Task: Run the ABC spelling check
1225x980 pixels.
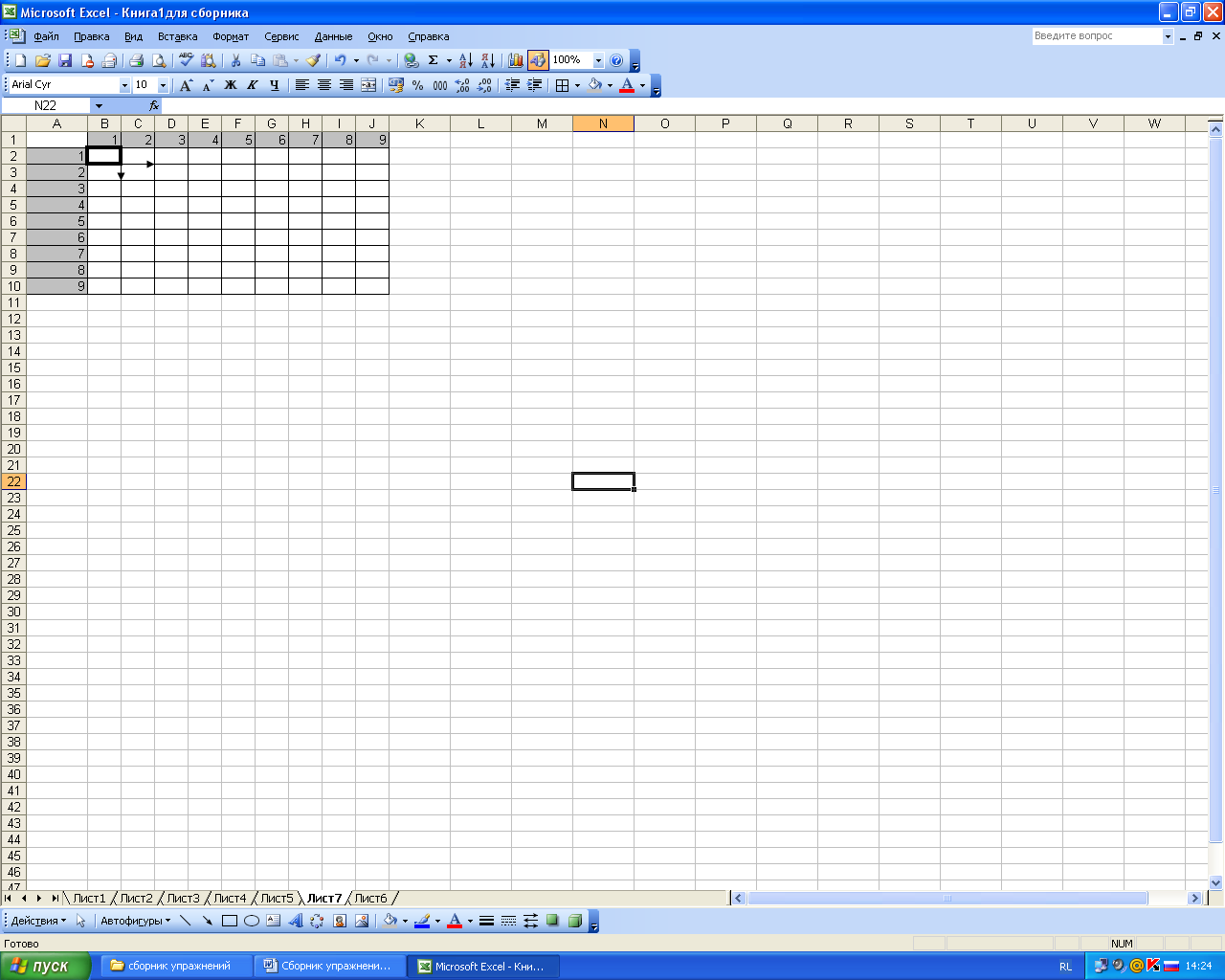Action: coord(187,60)
